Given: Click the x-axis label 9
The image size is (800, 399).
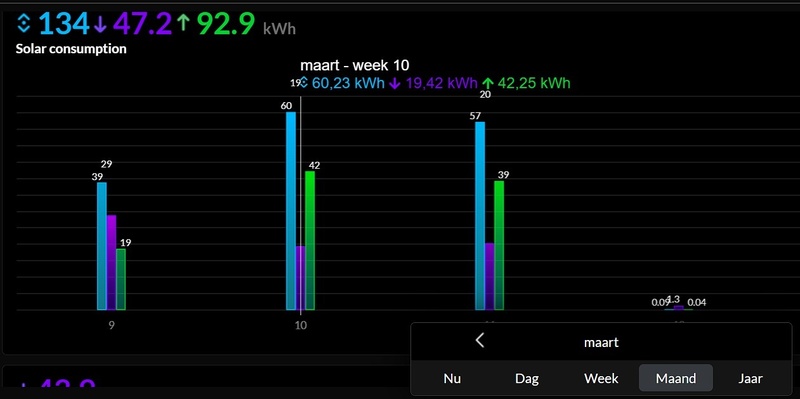Looking at the screenshot, I should 111,326.
